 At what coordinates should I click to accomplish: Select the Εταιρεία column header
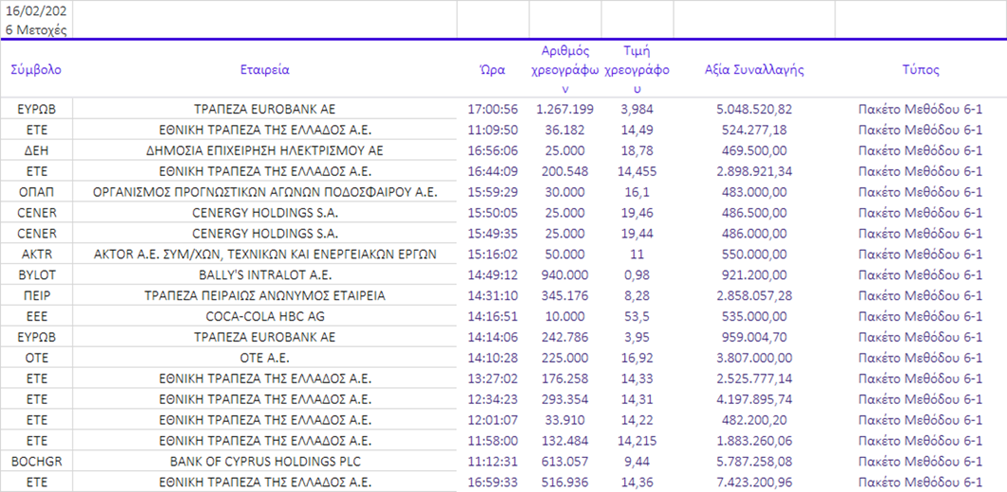(265, 70)
